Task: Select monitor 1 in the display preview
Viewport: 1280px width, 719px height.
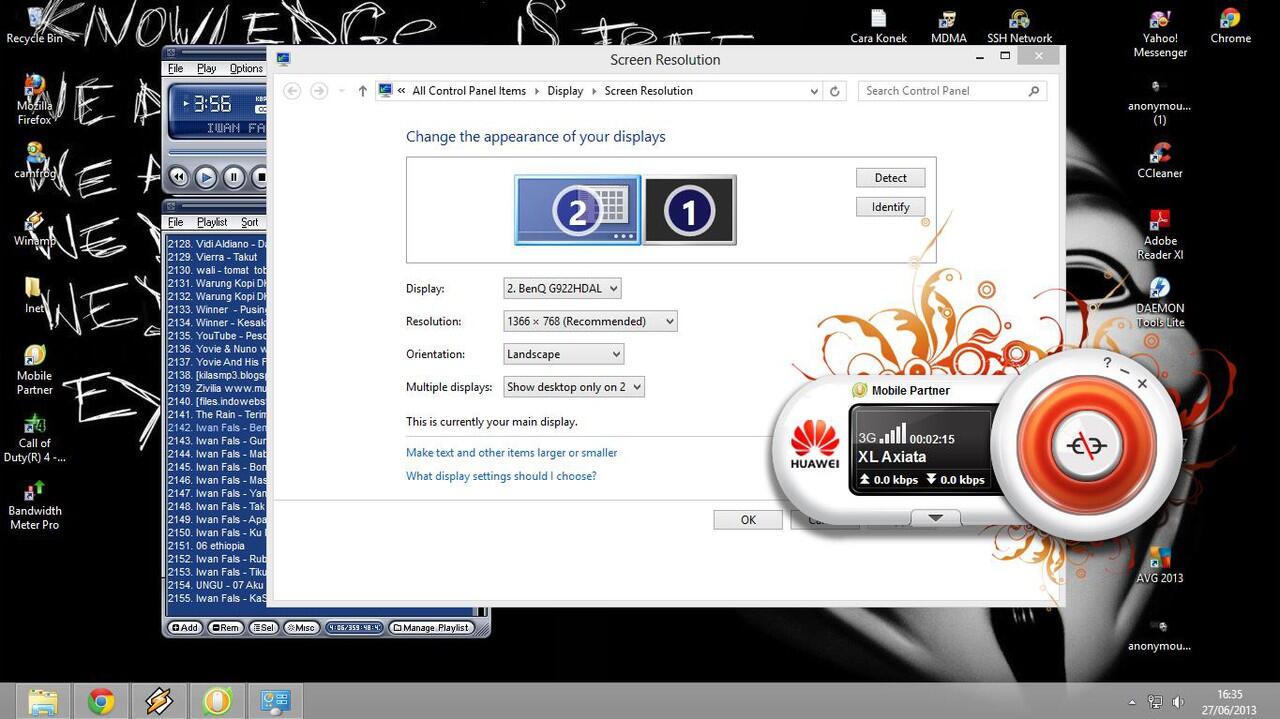Action: pyautogui.click(x=690, y=210)
